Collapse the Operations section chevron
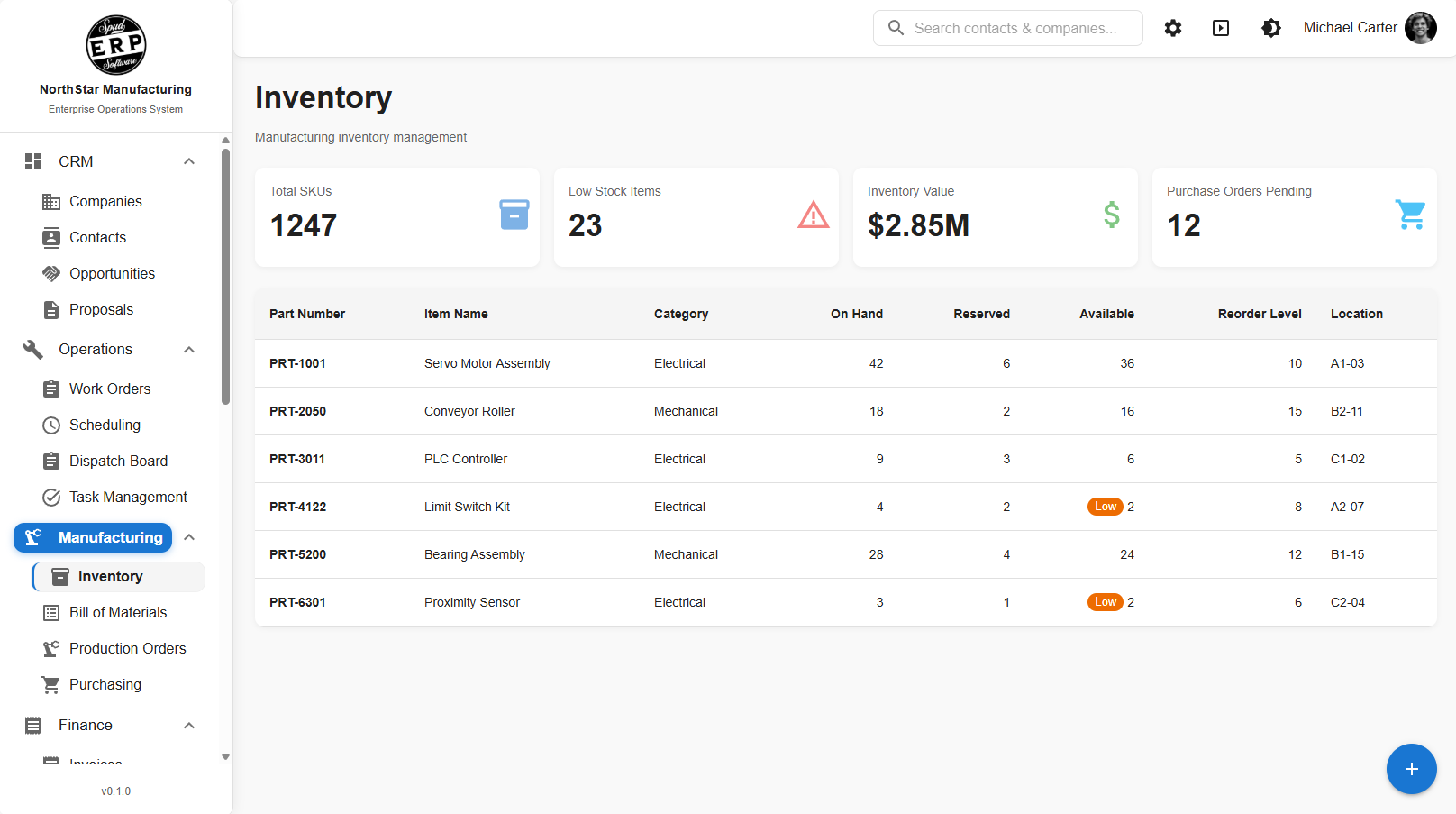This screenshot has height=814, width=1456. (189, 350)
